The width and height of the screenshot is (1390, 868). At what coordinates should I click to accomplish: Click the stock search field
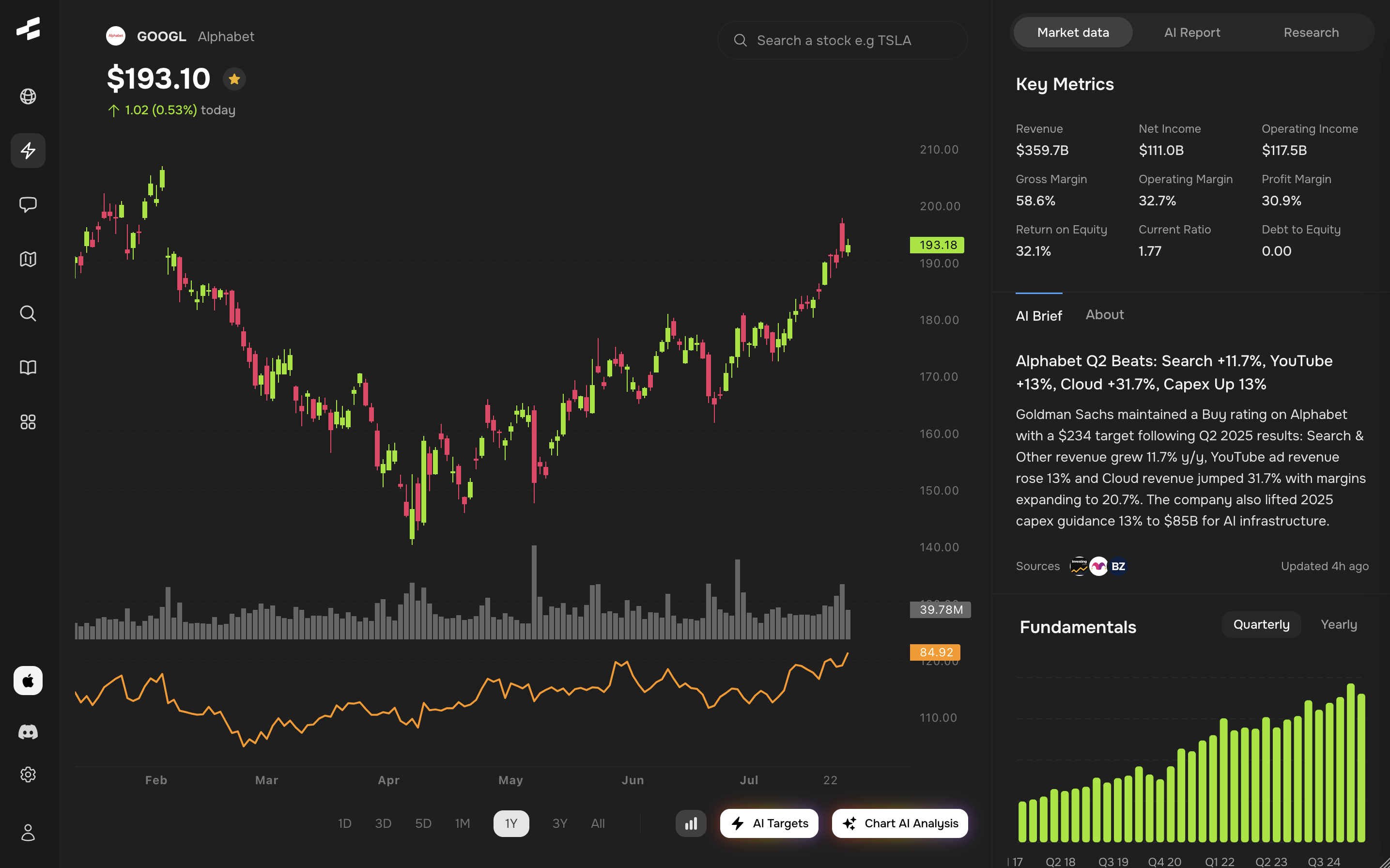(842, 41)
